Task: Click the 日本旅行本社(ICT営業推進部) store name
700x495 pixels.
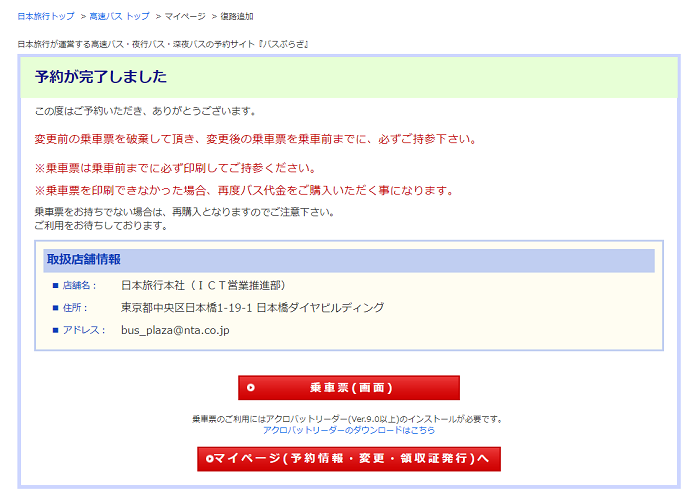Action: tap(203, 286)
